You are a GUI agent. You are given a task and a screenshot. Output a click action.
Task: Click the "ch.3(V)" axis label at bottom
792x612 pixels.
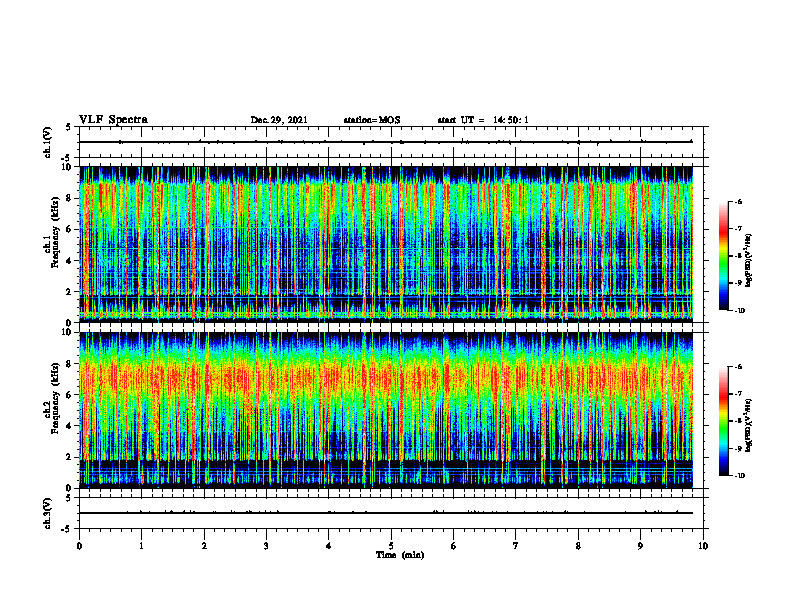coord(47,513)
